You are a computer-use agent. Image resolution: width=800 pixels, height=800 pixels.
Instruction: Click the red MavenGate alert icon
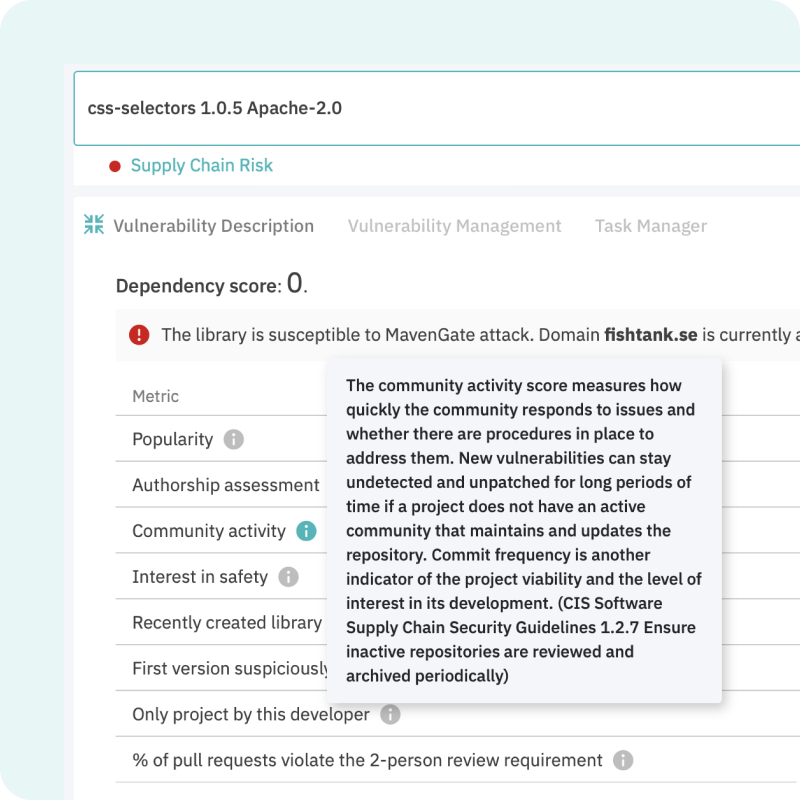point(139,335)
